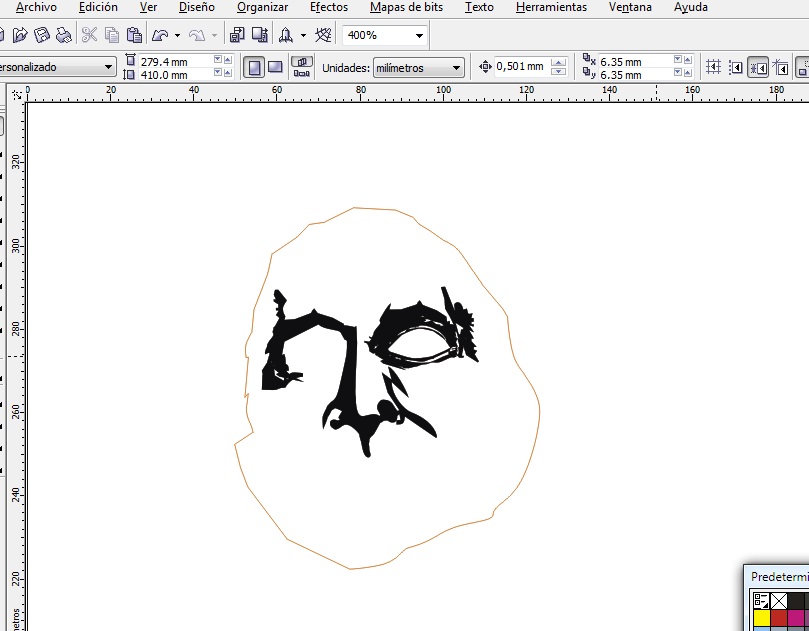Increase duplicate distance y 6.35 mm

(x=687, y=73)
